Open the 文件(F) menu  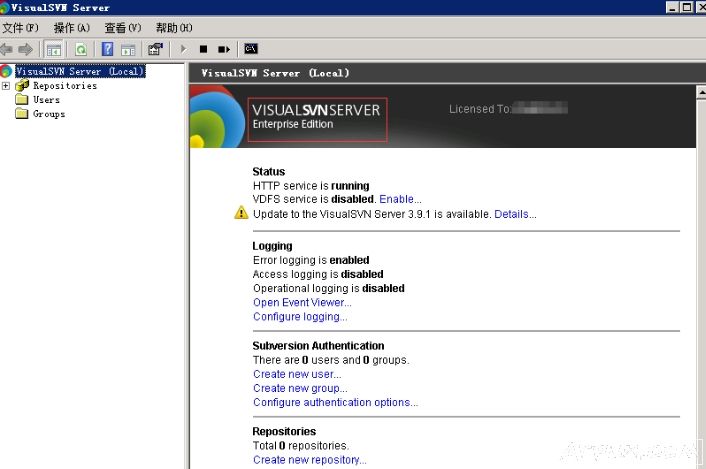tap(20, 28)
